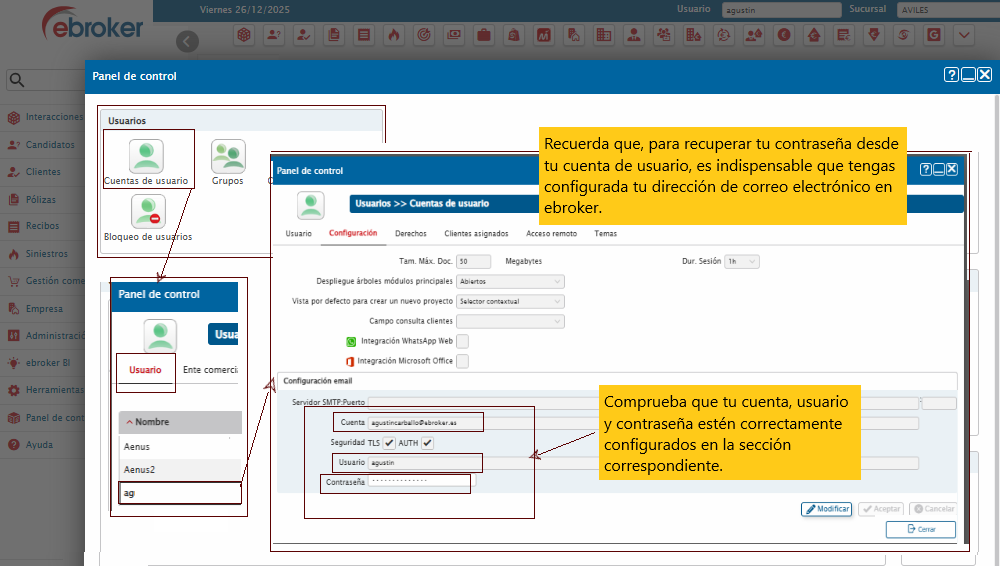The height and width of the screenshot is (566, 1000).
Task: Switch to the Derechos tab
Action: (410, 233)
